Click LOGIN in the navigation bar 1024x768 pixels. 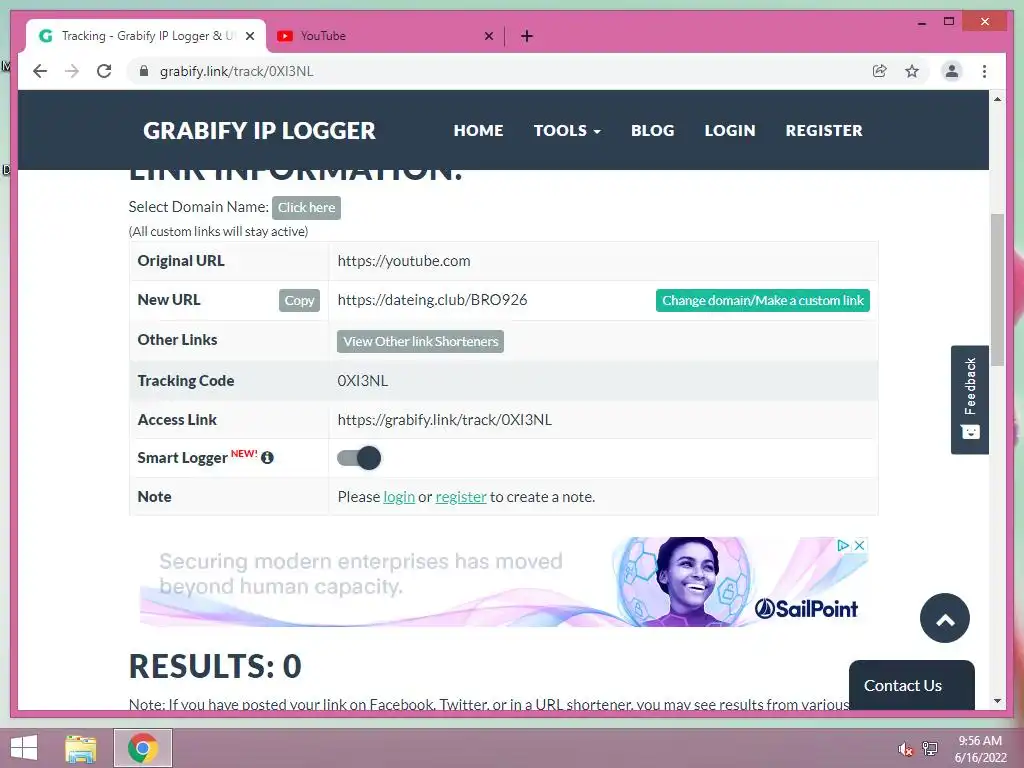tap(729, 131)
